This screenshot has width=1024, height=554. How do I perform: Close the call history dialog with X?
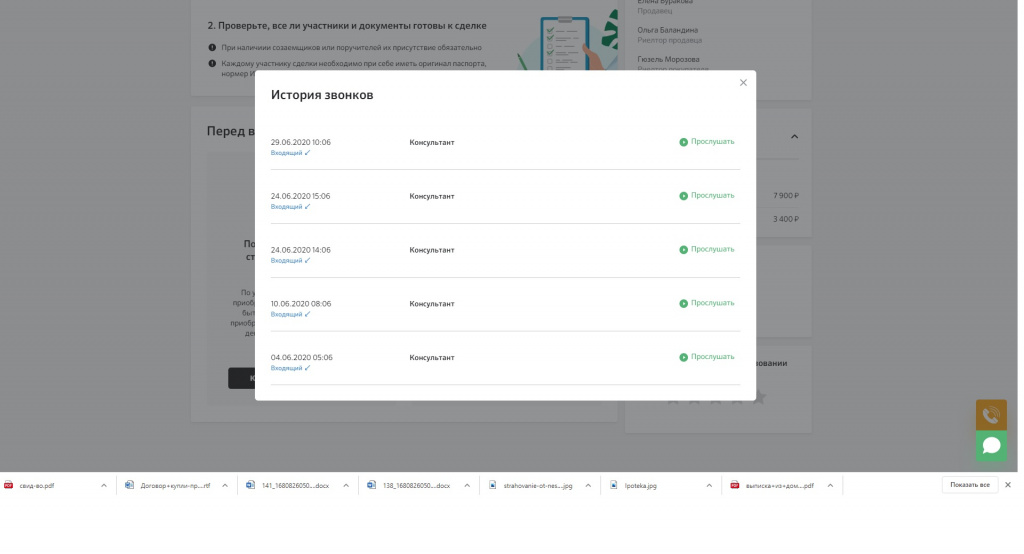click(743, 82)
